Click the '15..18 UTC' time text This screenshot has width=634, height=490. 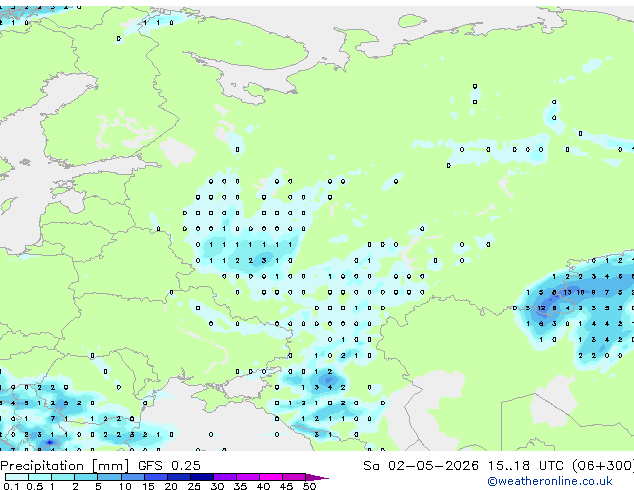pyautogui.click(x=525, y=466)
